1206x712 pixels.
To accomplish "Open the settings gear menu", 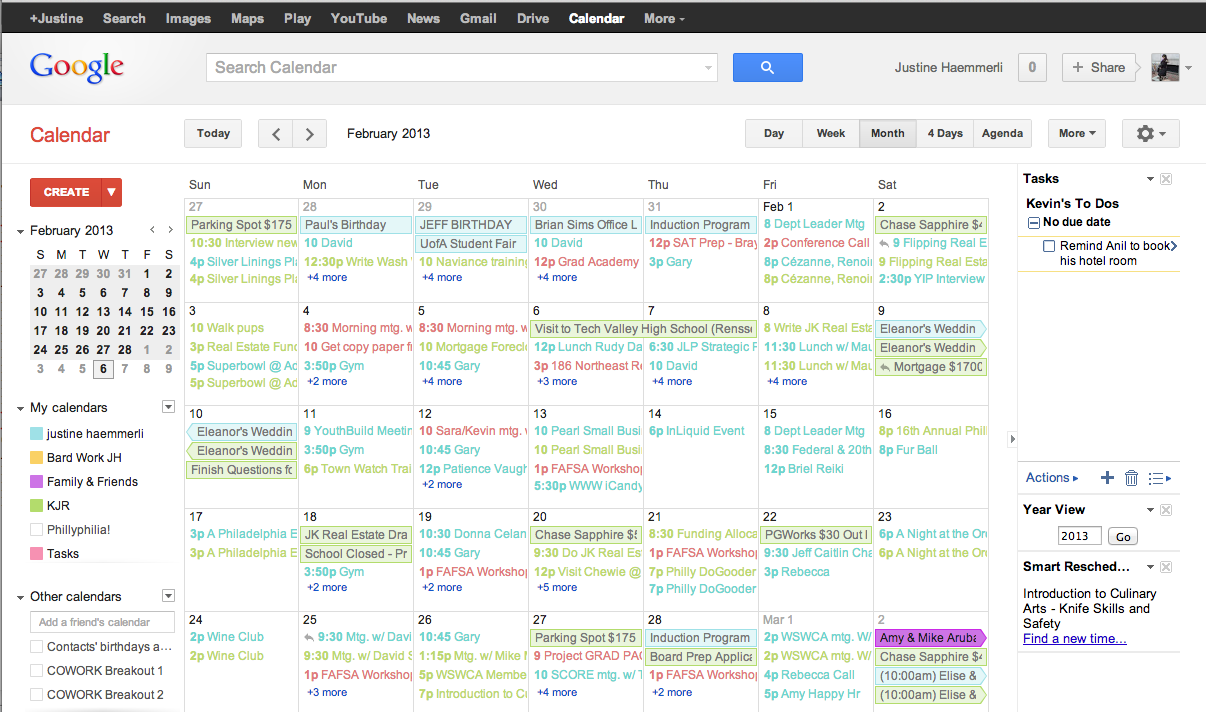I will pyautogui.click(x=1151, y=133).
